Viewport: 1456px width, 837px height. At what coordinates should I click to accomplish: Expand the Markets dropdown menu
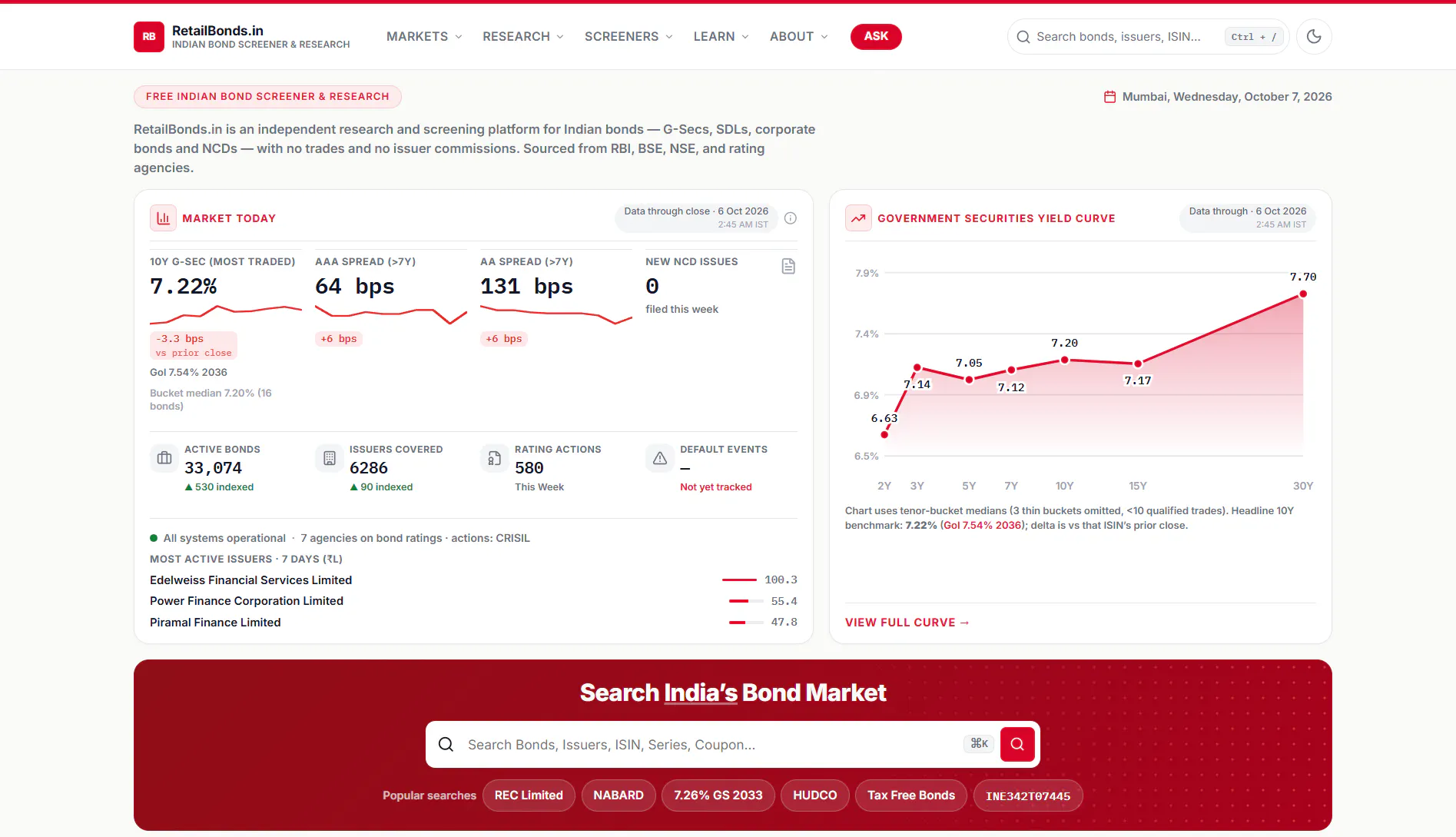(x=424, y=36)
